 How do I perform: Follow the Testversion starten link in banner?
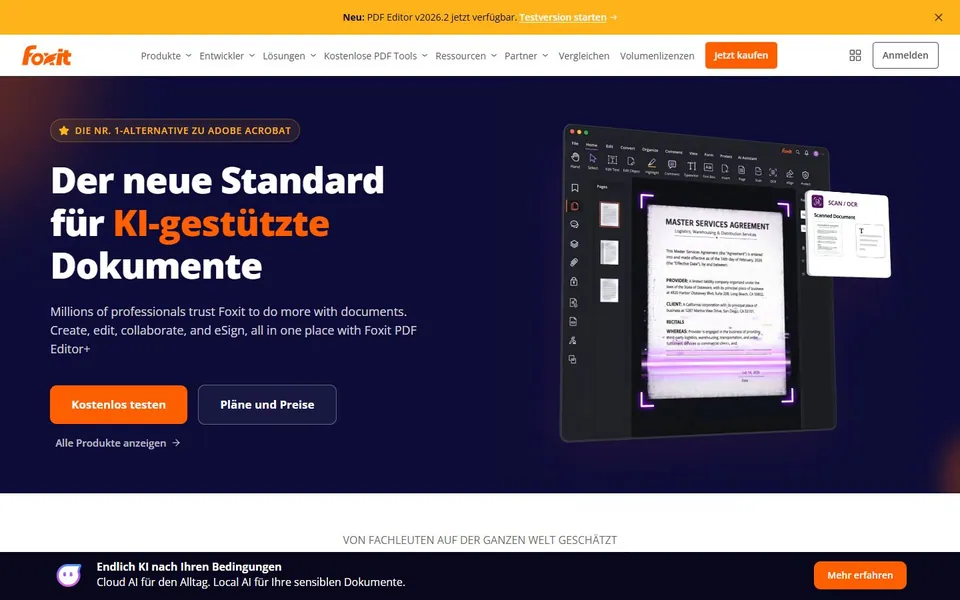563,17
